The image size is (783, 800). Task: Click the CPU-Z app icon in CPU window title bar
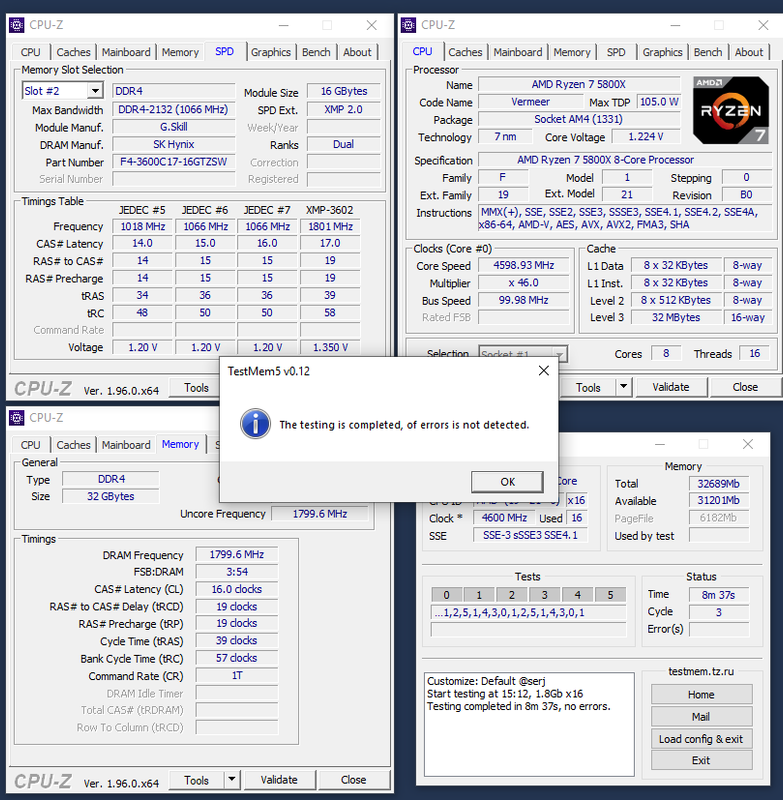point(408,25)
